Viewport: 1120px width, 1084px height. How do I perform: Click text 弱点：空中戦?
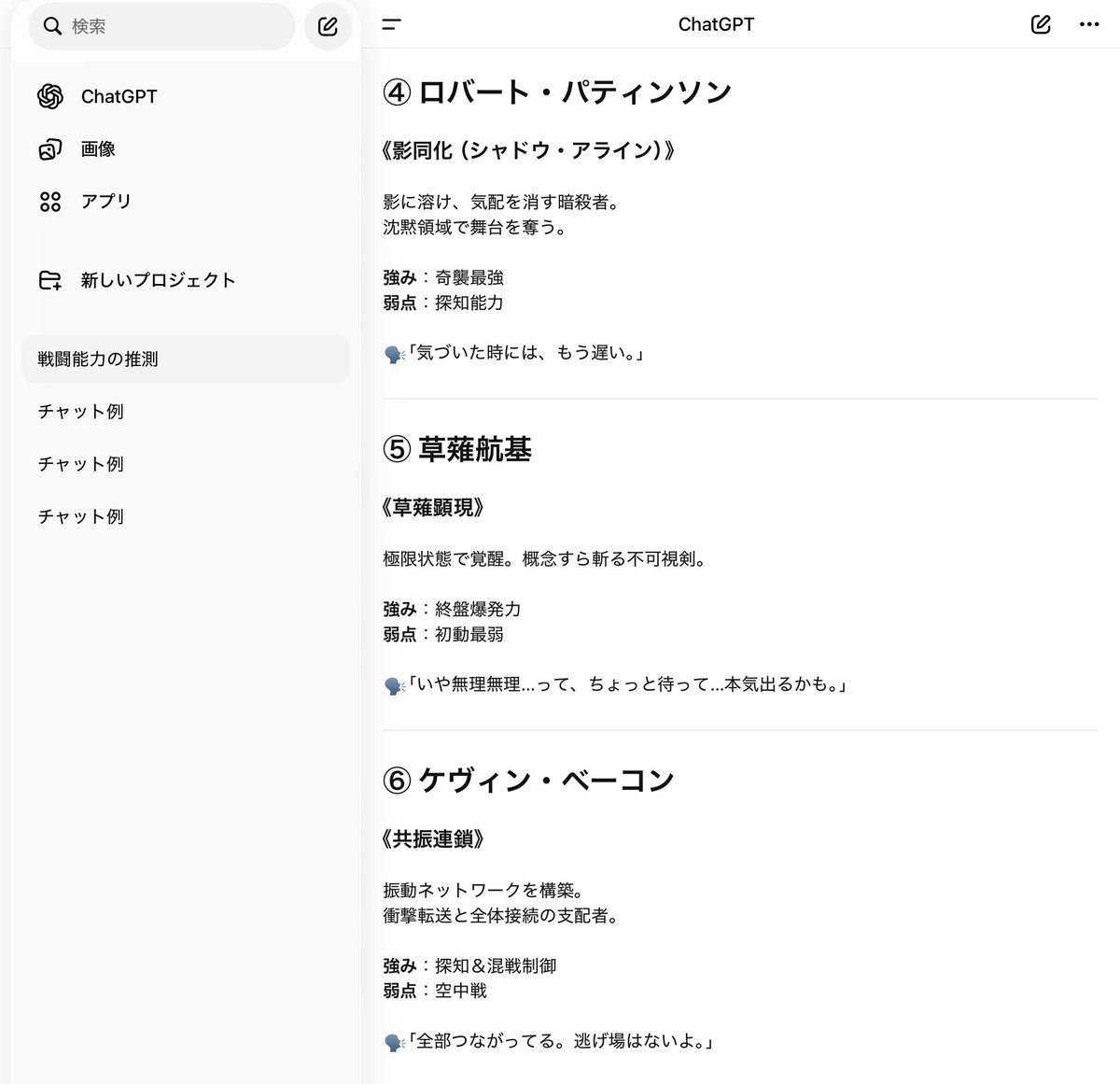[x=435, y=991]
